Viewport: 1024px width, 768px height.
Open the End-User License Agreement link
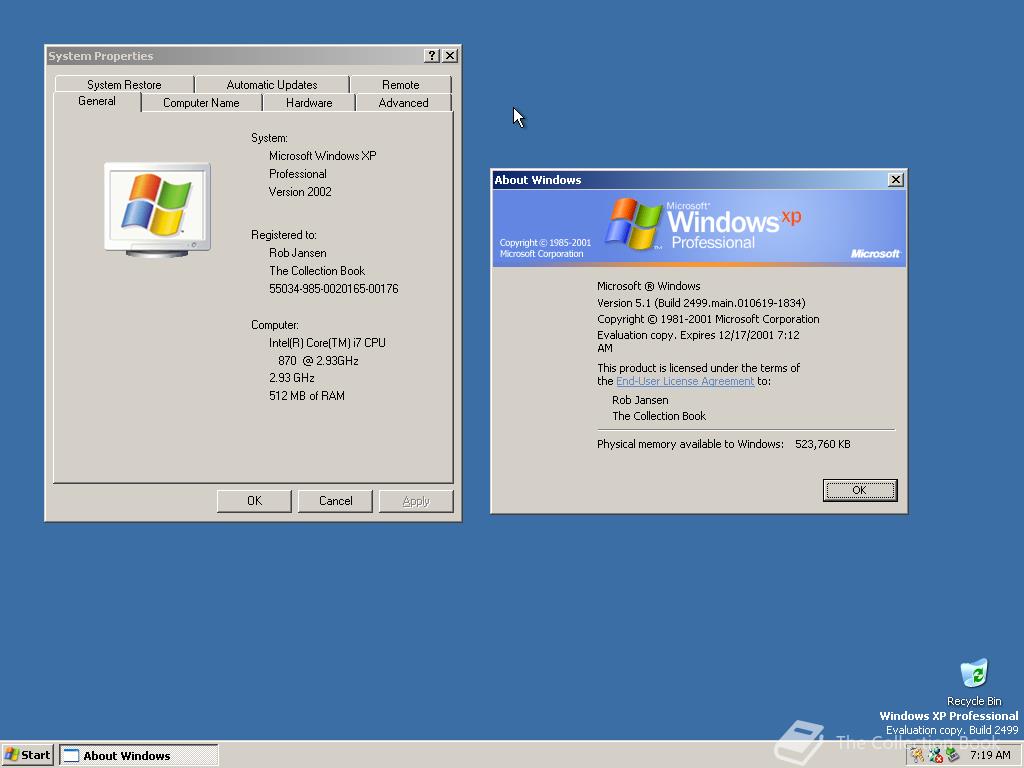(685, 381)
